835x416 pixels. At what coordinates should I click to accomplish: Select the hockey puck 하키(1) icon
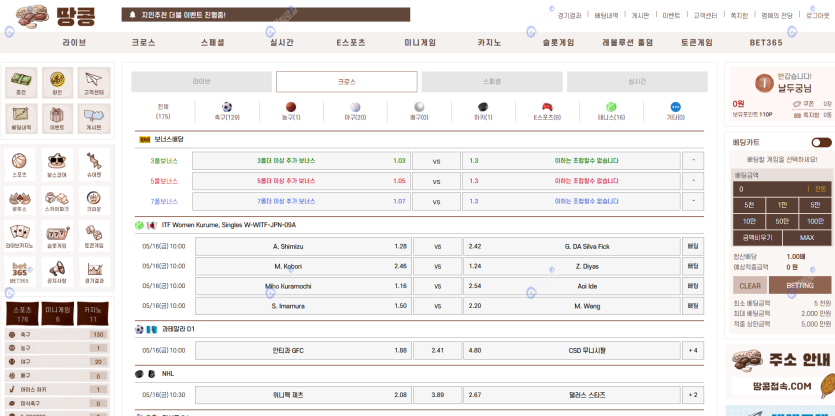[x=482, y=107]
